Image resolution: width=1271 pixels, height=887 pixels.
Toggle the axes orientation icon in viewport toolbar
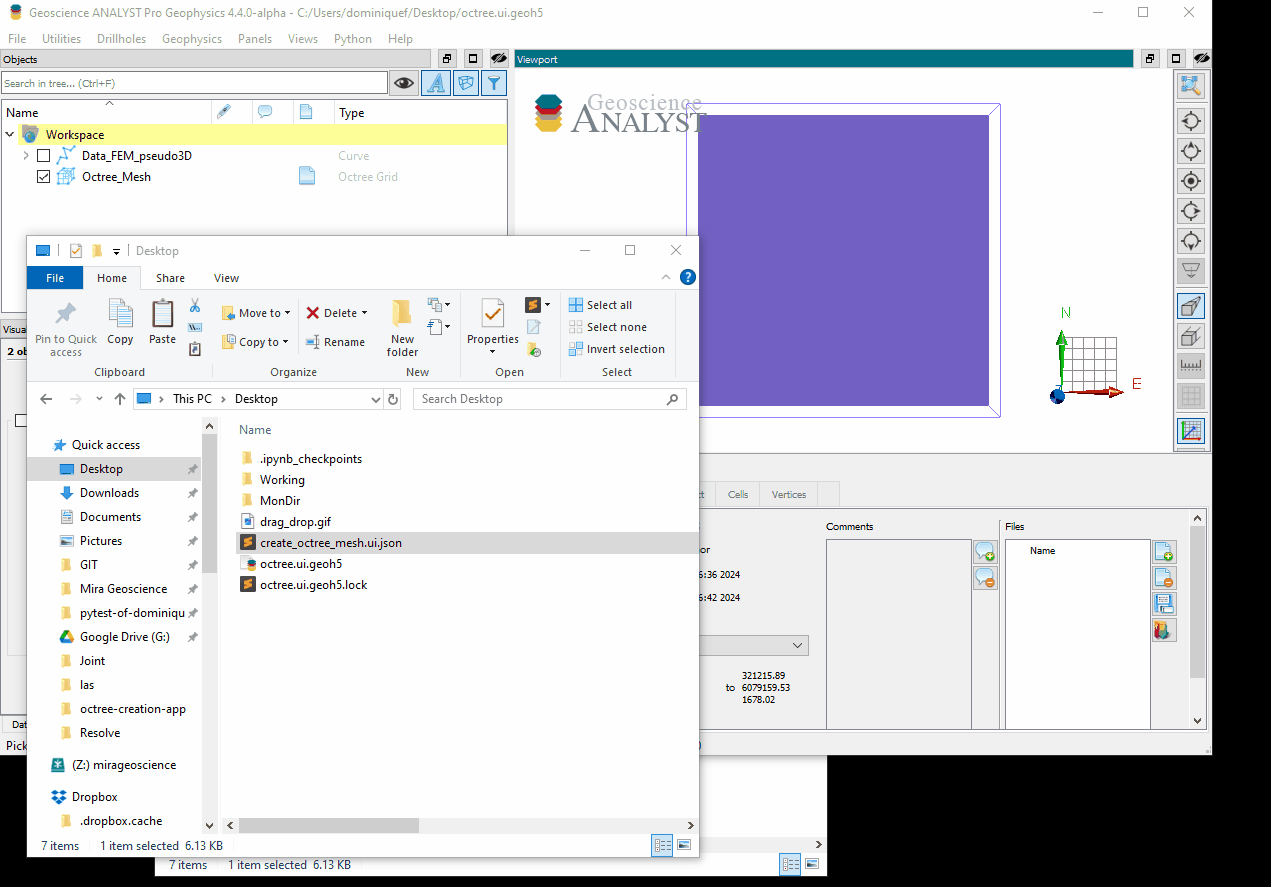point(1191,431)
